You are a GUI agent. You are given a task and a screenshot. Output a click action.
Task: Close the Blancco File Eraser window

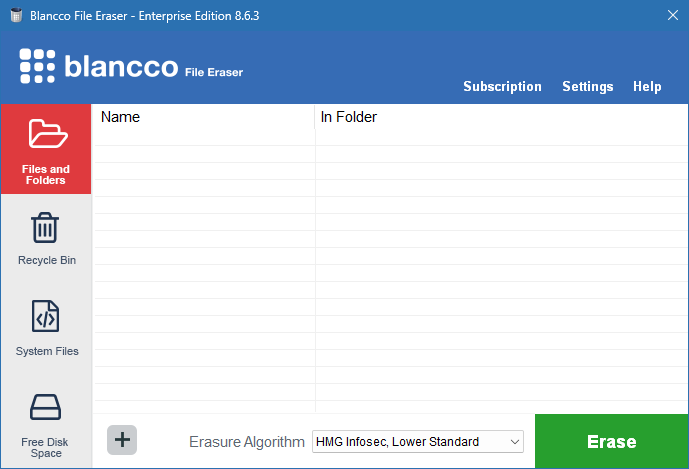(672, 15)
